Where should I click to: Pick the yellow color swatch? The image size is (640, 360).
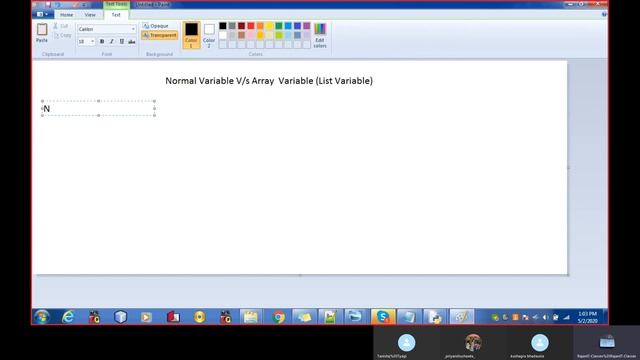269,26
